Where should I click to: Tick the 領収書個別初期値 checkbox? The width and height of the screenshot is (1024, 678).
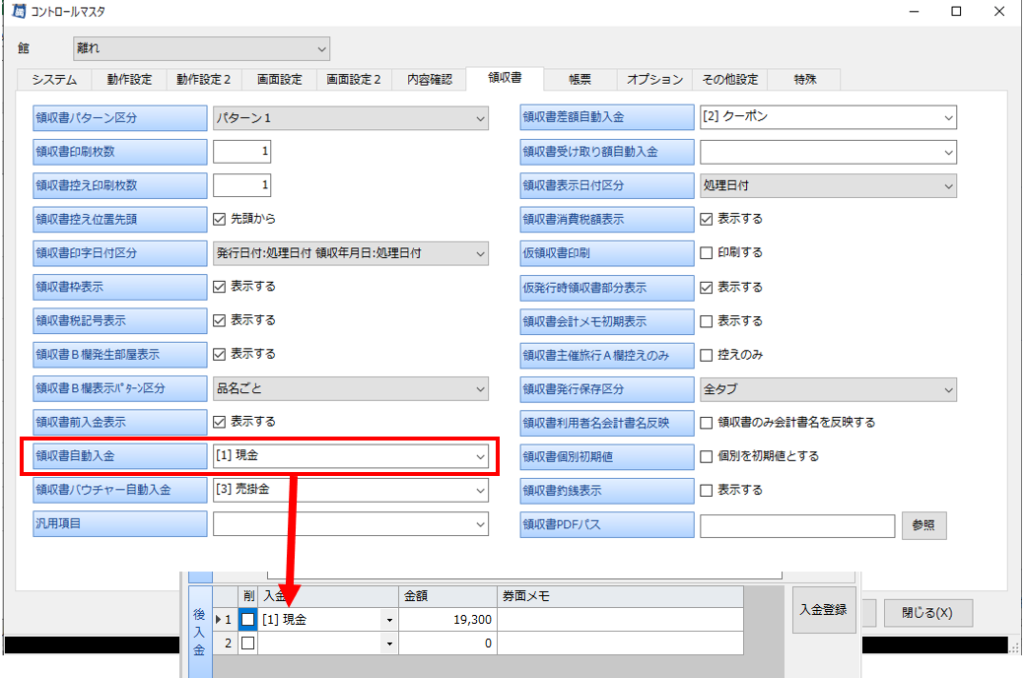pyautogui.click(x=707, y=456)
